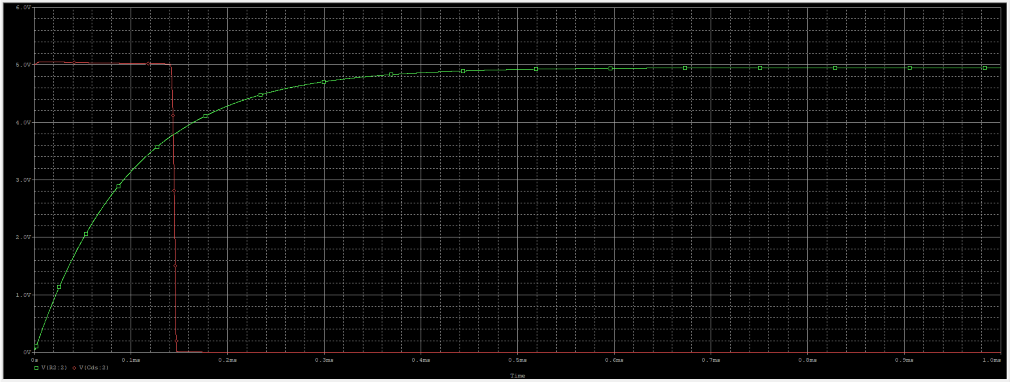The image size is (1010, 382).
Task: Click the 0V y-axis label
Action: coord(26,352)
